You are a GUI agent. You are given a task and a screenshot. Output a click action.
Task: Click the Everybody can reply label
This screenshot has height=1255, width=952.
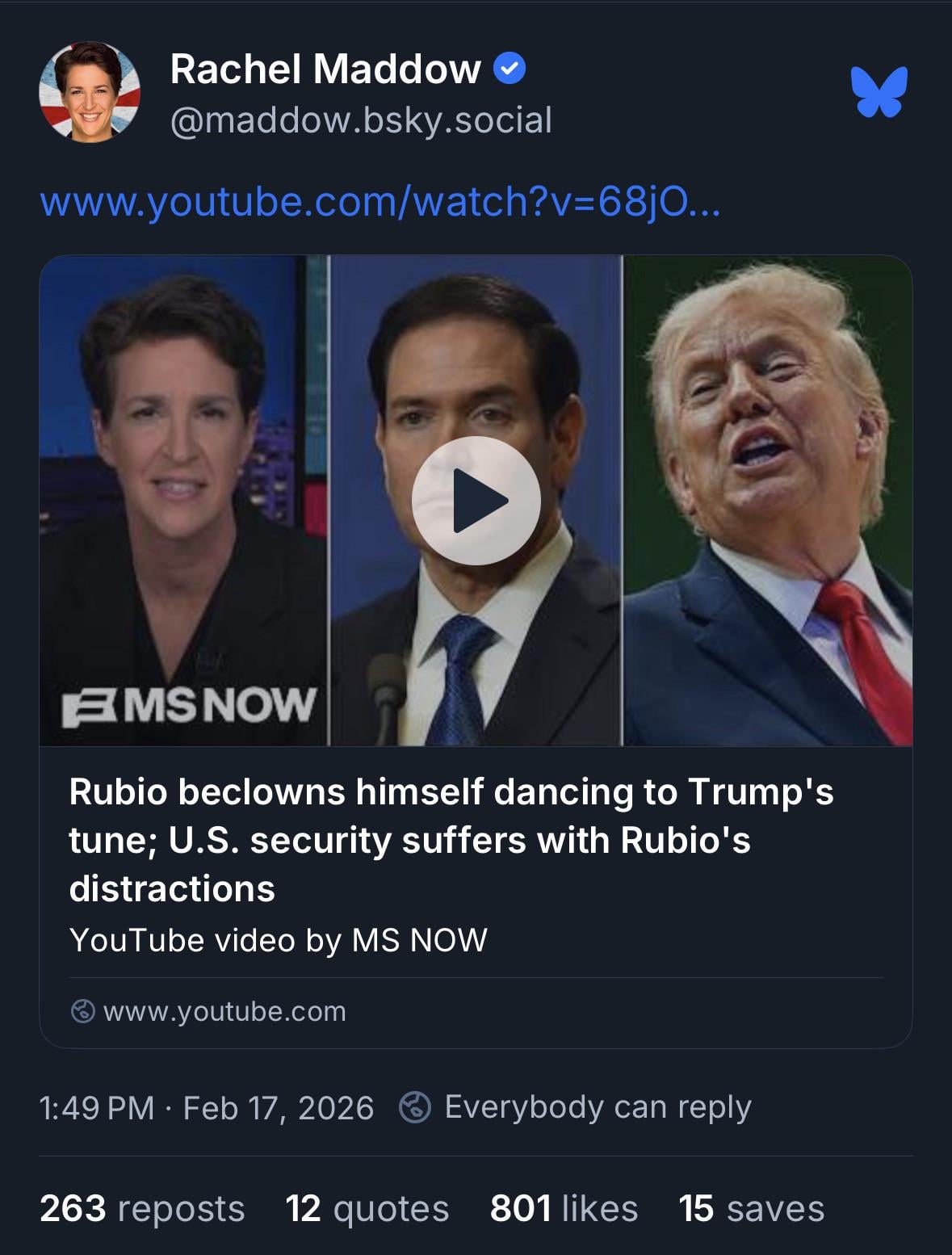point(598,1107)
